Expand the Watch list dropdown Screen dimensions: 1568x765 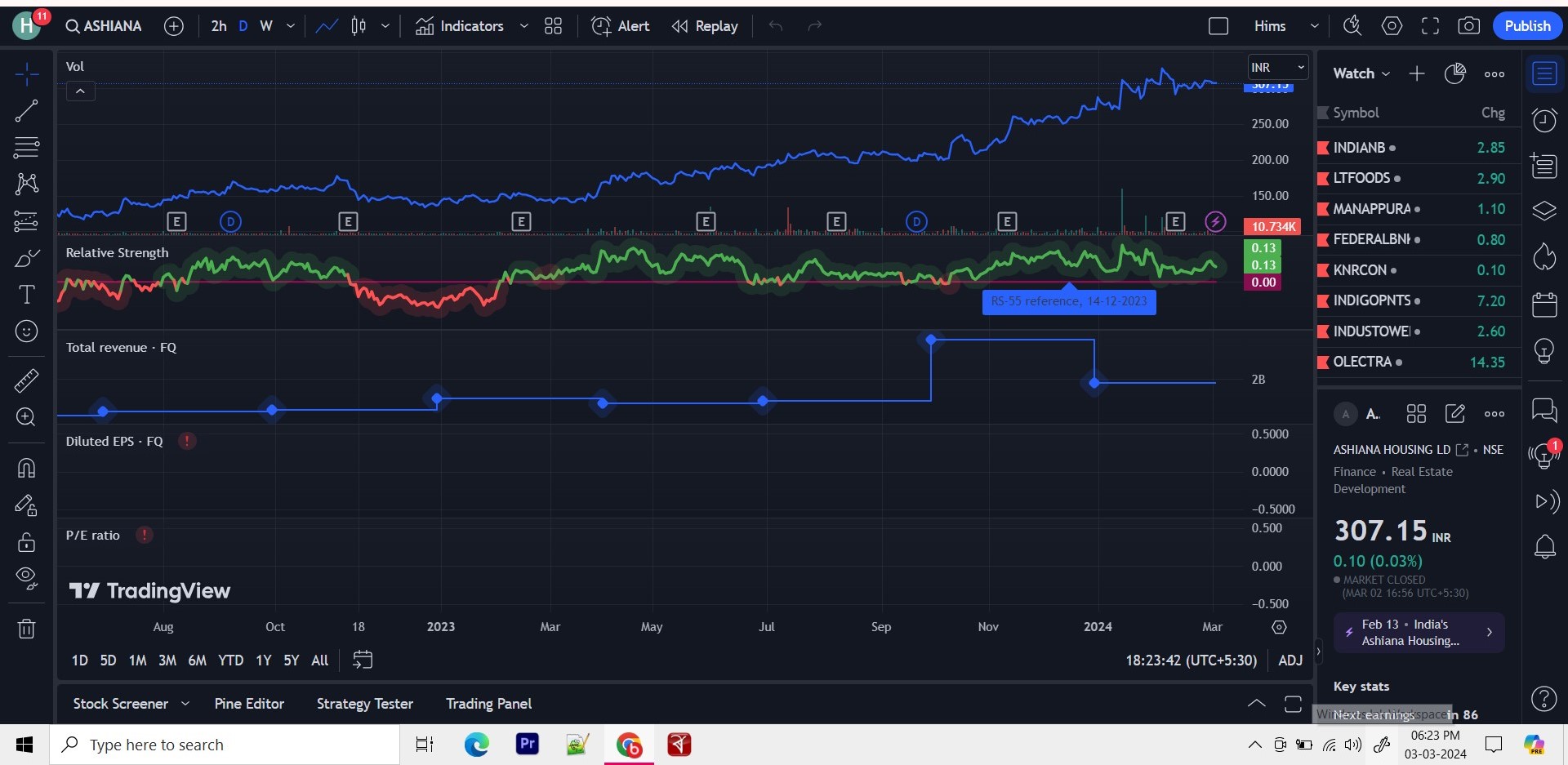click(1361, 73)
